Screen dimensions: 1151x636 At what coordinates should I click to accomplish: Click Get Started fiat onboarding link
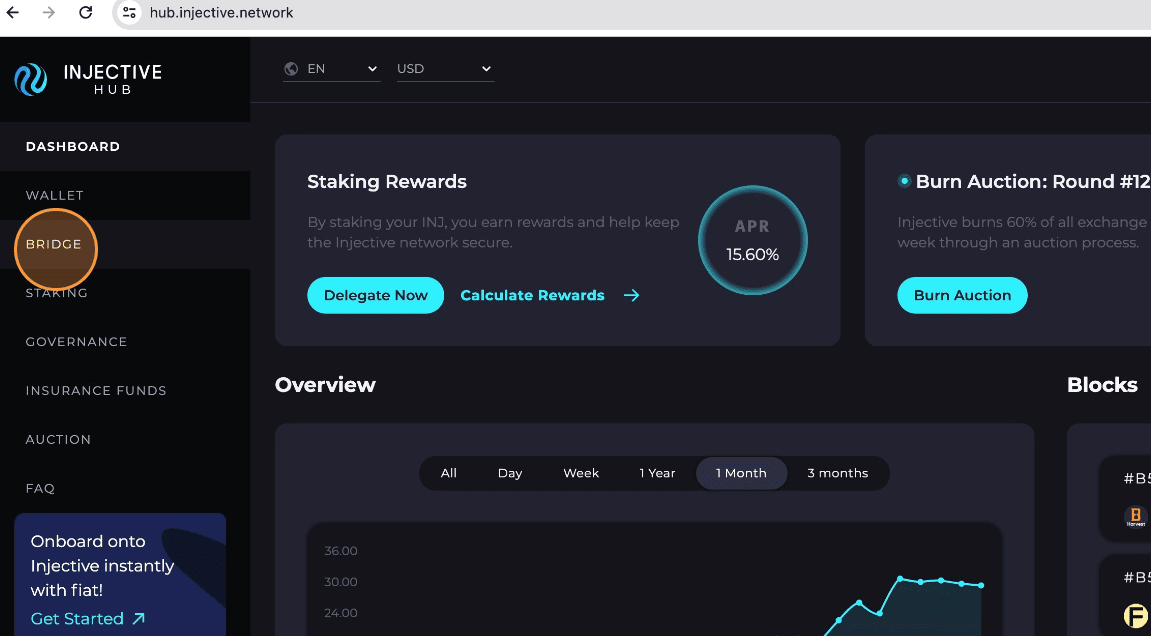coord(87,618)
